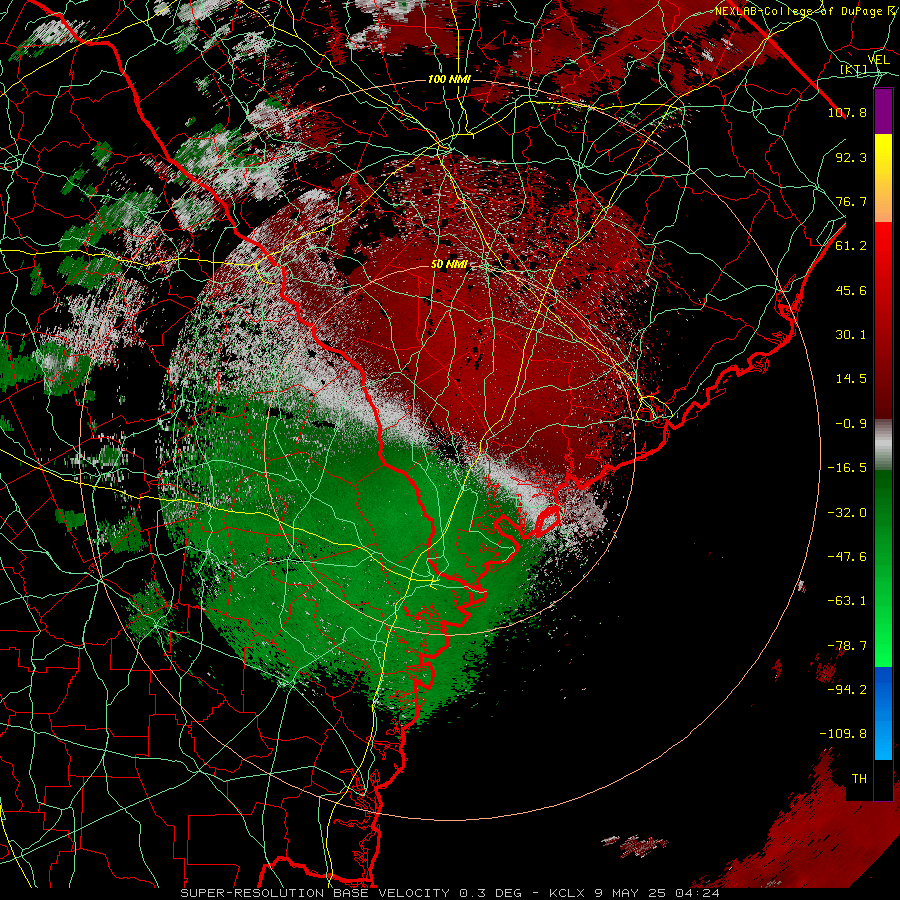Select the -109.8 legend value
Image resolution: width=900 pixels, height=900 pixels.
[843, 734]
